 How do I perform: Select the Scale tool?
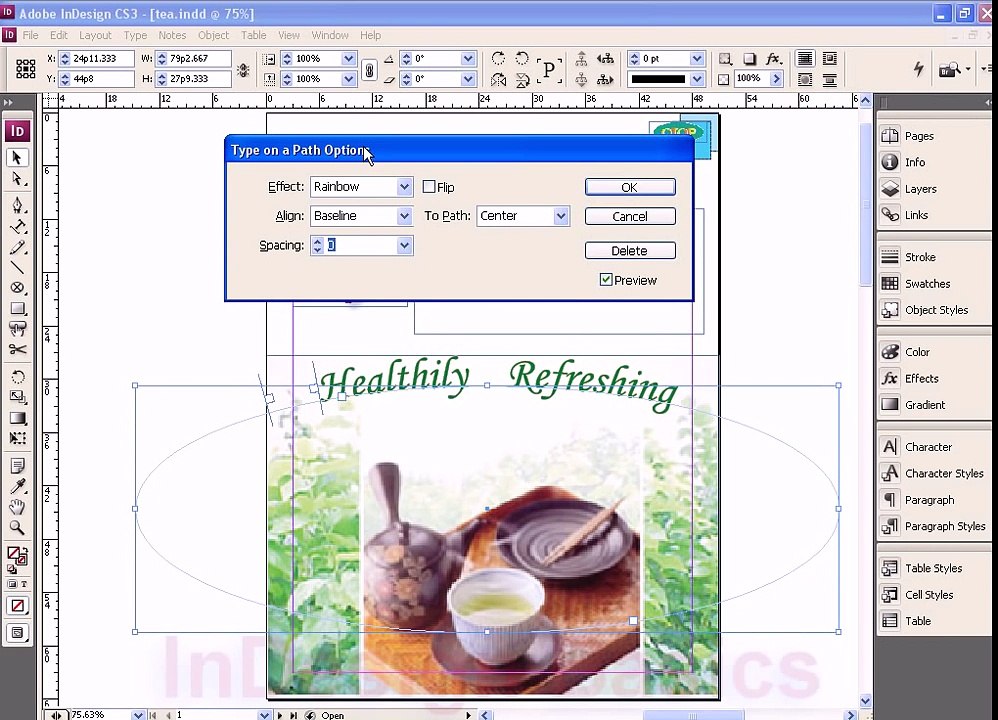tap(17, 397)
